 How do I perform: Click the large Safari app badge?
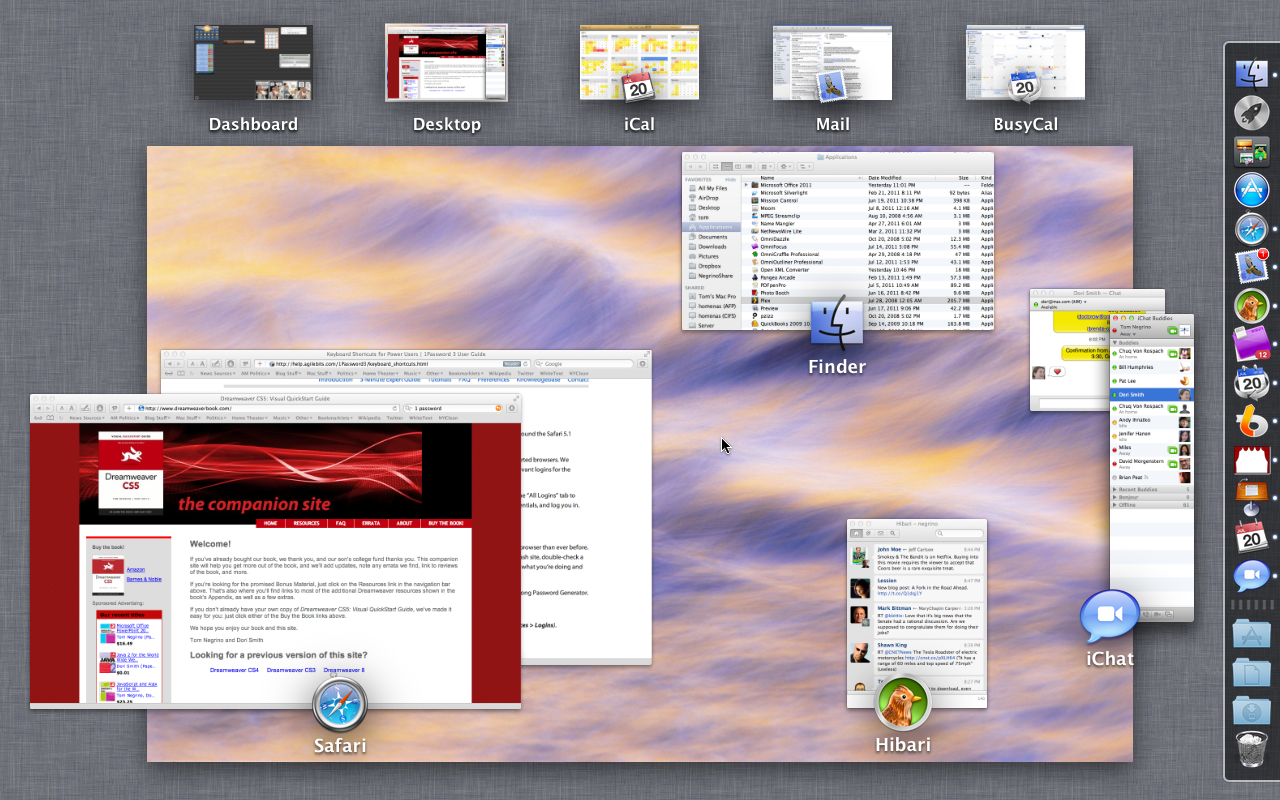coord(339,704)
